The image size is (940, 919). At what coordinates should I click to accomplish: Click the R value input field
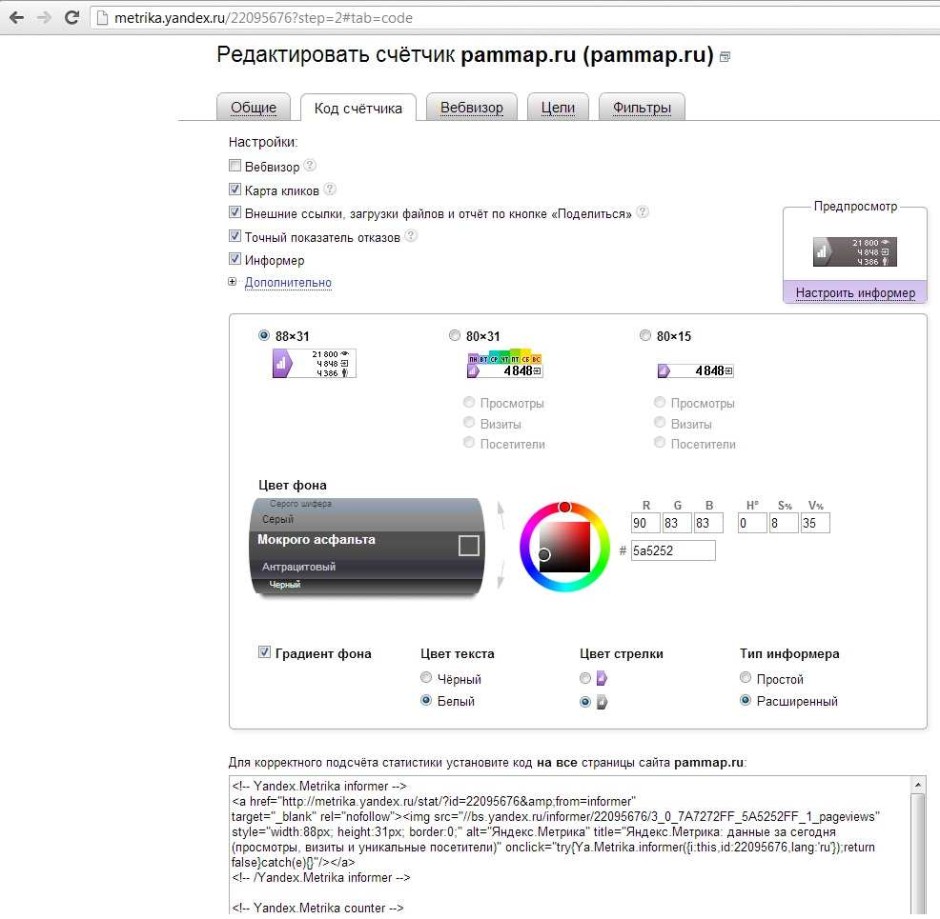[x=645, y=523]
